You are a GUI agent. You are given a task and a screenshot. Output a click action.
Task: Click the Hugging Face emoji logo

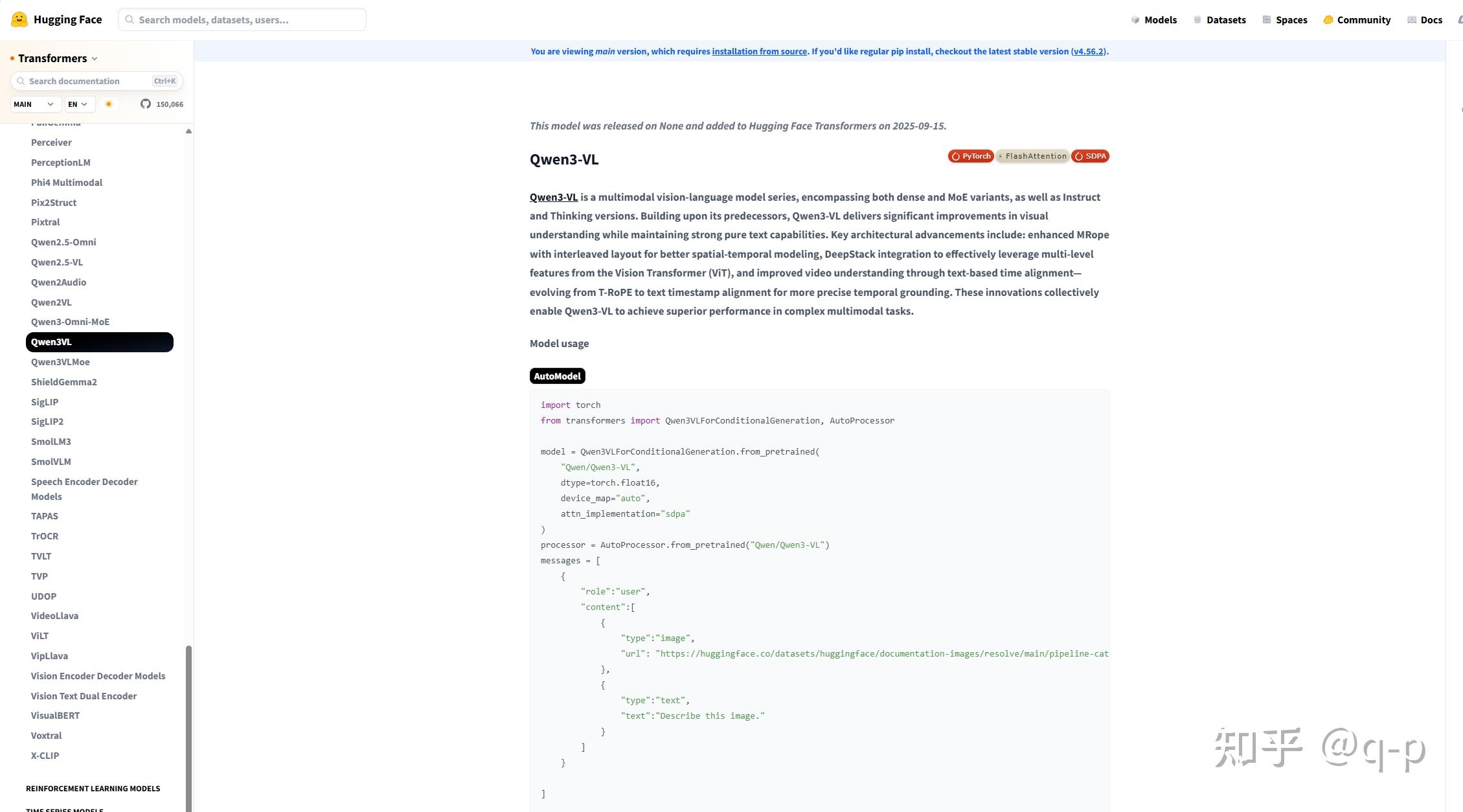click(19, 19)
